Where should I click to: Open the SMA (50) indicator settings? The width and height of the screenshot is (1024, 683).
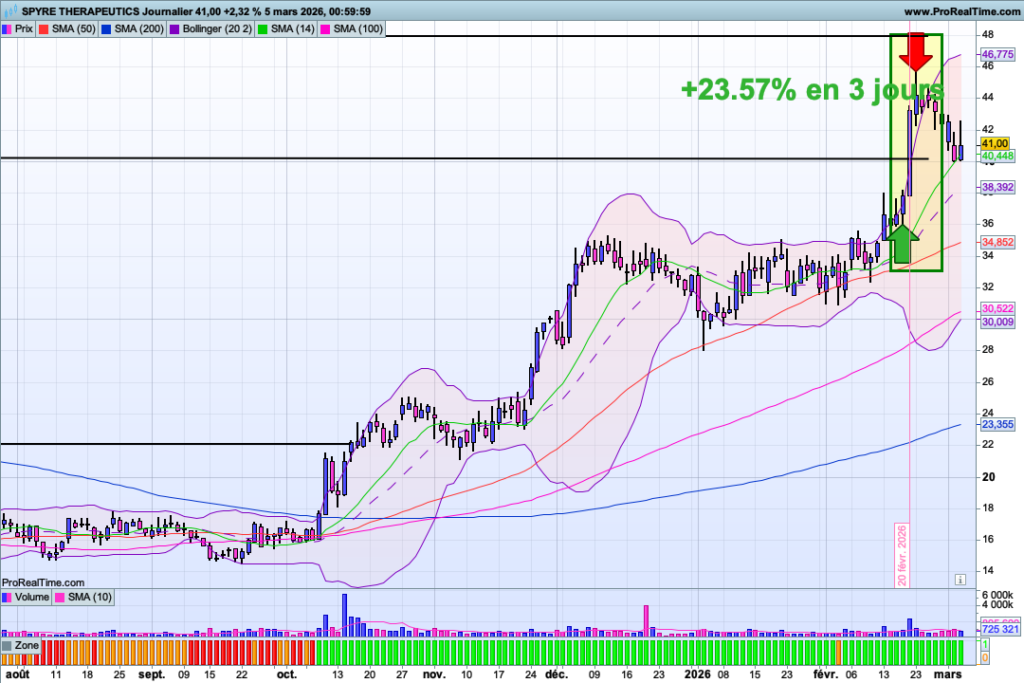pos(72,30)
